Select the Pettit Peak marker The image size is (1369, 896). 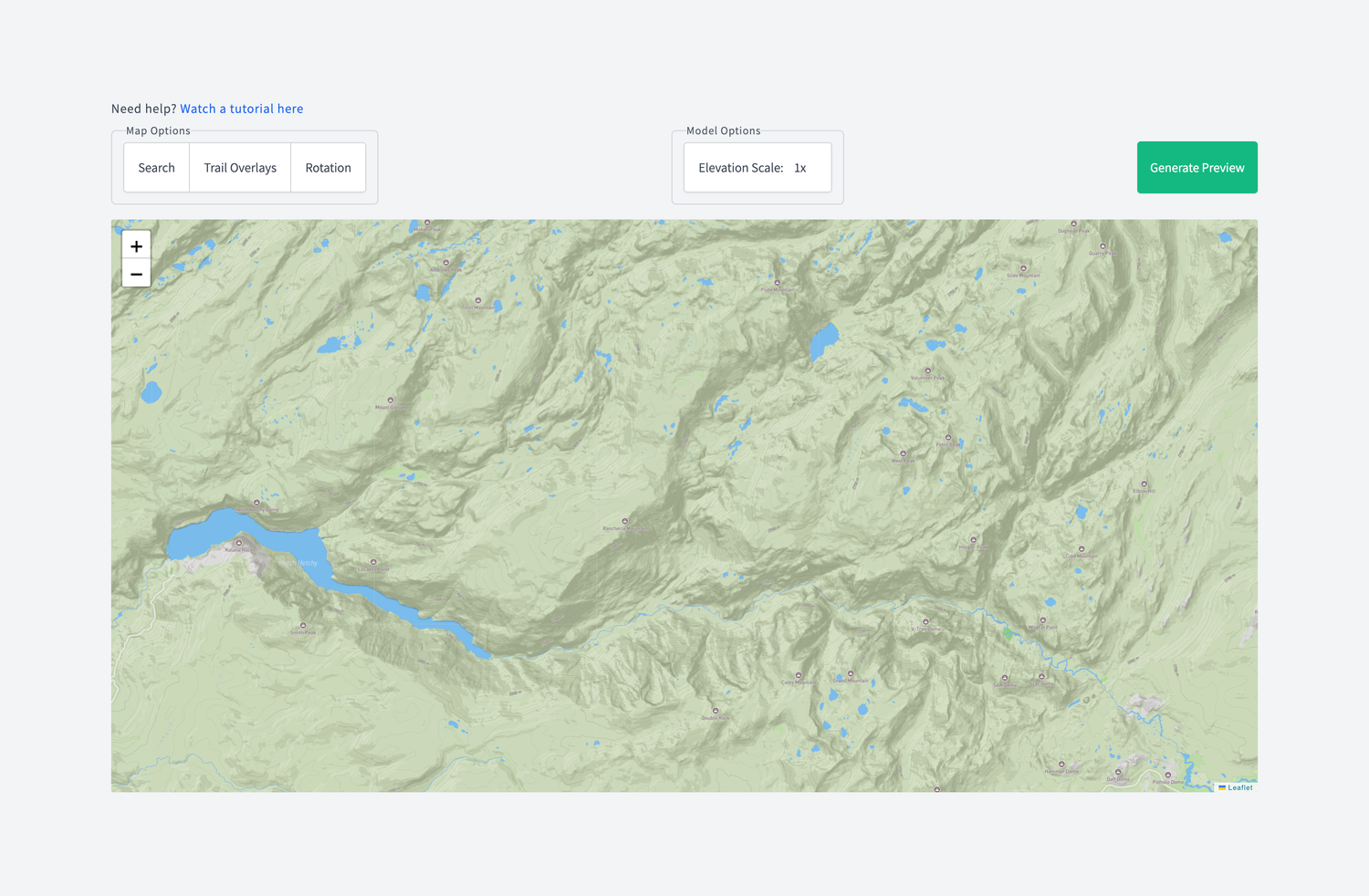tap(948, 438)
